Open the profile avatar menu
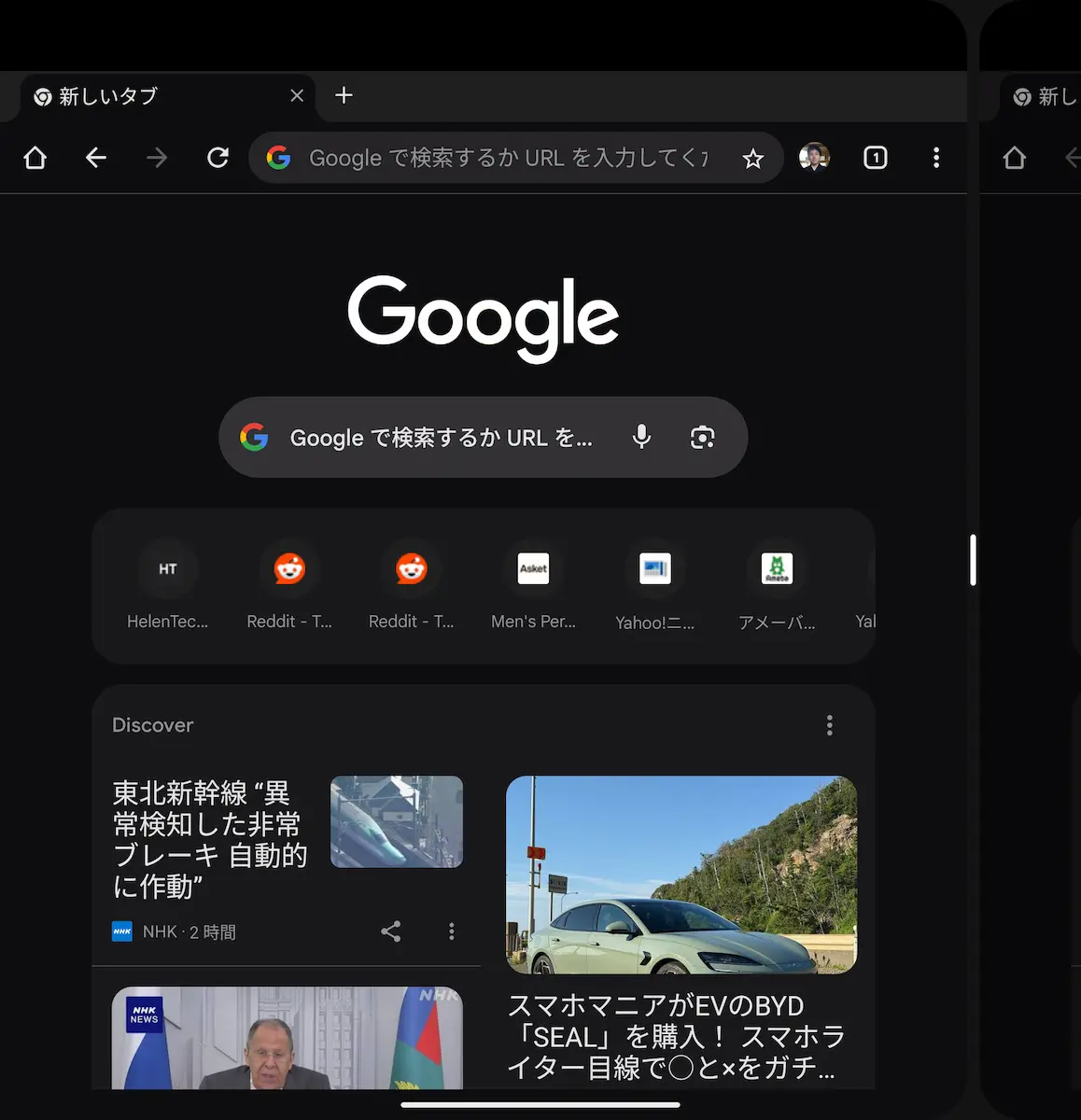This screenshot has width=1081, height=1120. [x=814, y=158]
